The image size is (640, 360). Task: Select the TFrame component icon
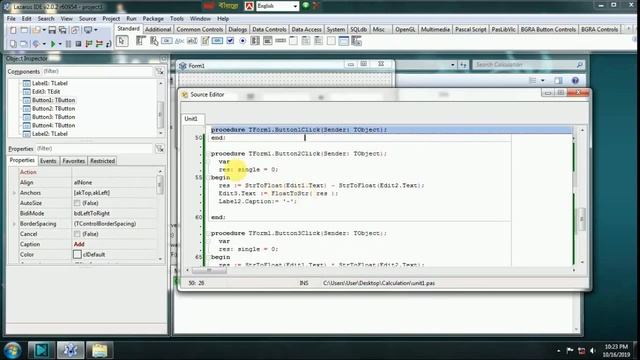pyautogui.click(x=344, y=41)
